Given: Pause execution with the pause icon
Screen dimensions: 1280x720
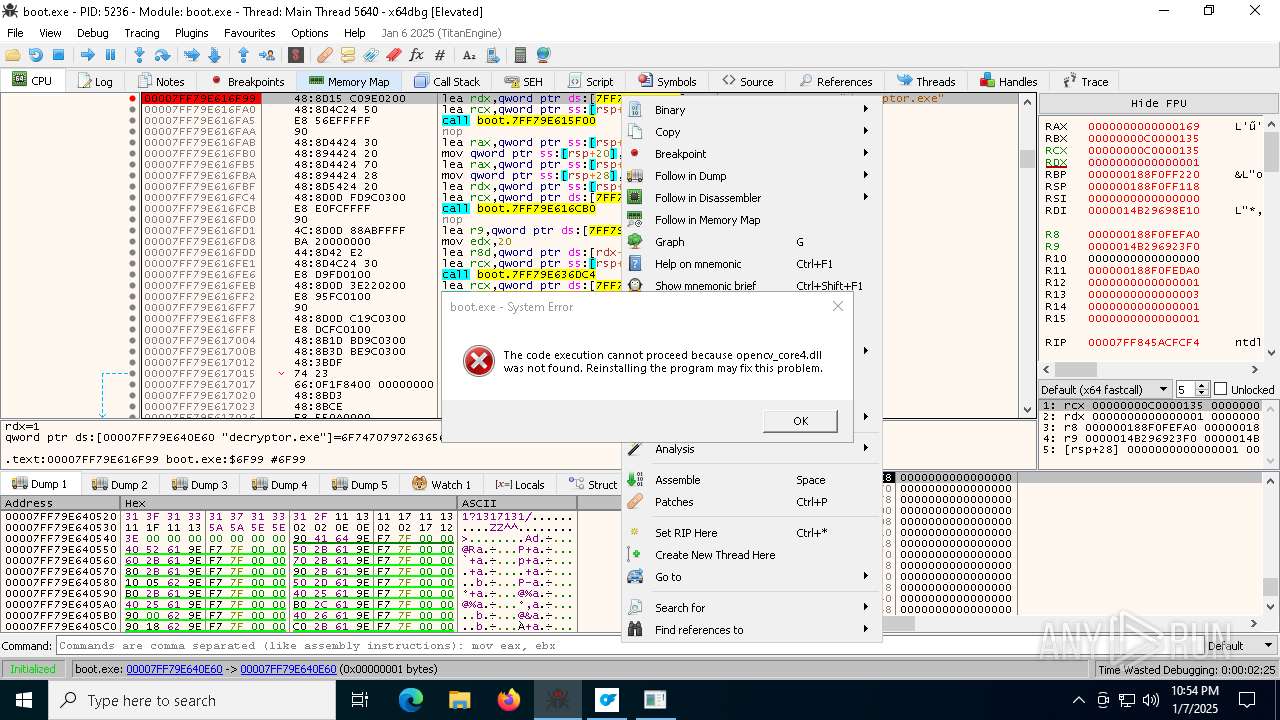Looking at the screenshot, I should pos(110,55).
